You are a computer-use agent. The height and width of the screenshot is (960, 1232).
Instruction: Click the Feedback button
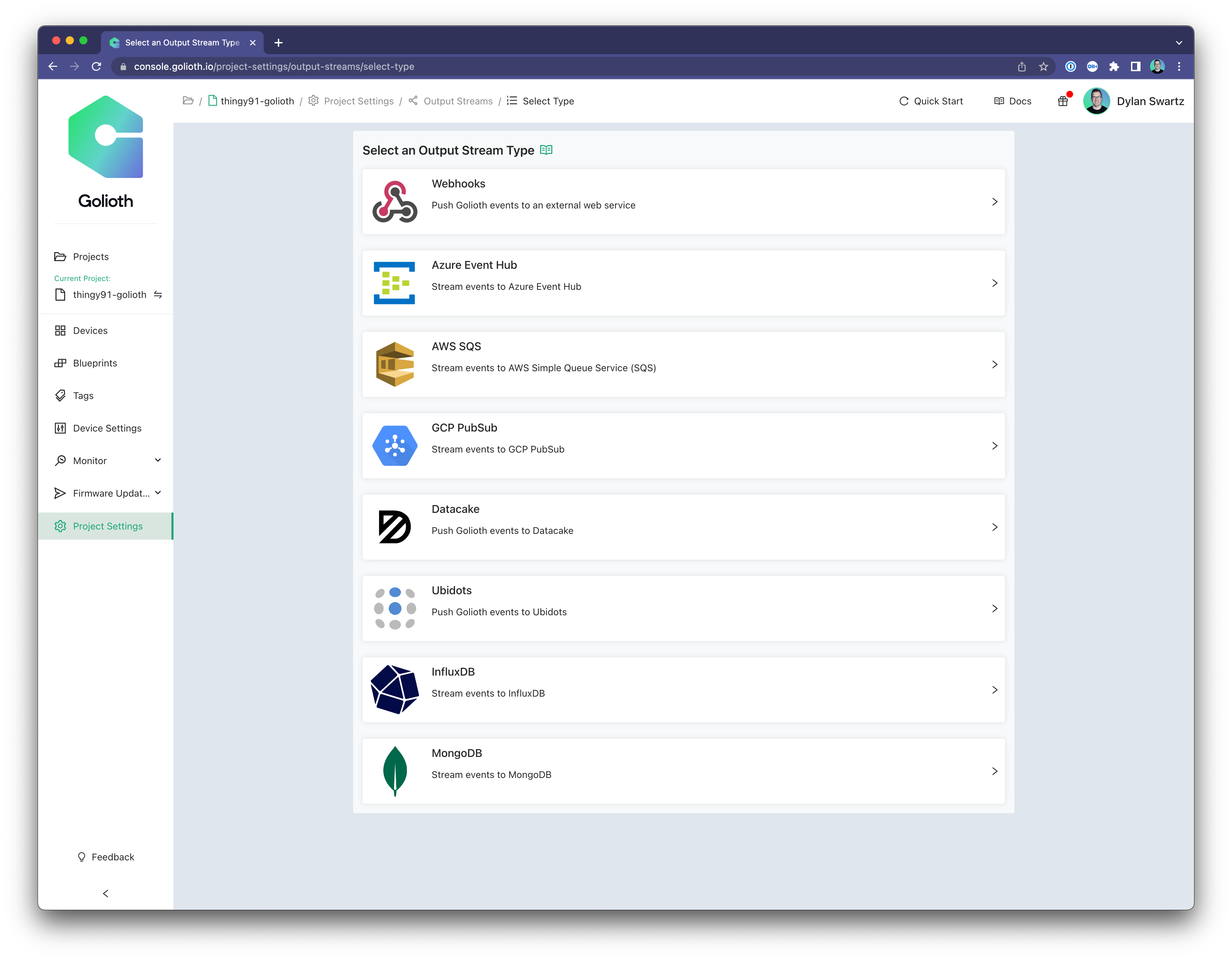click(105, 857)
